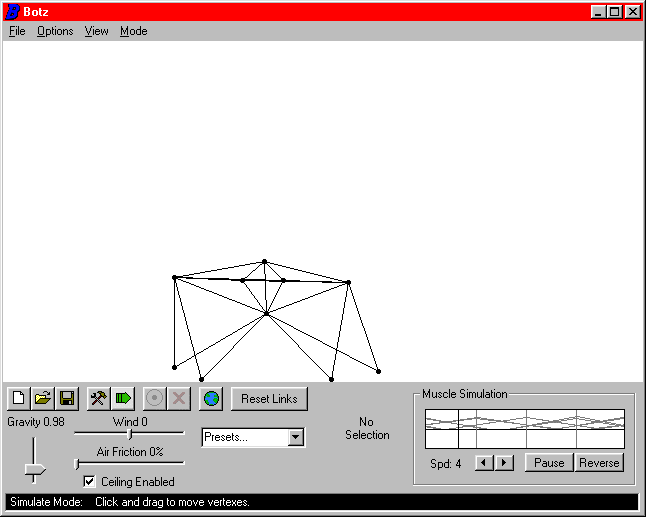Viewport: 646px width, 517px height.
Task: Click the Open file folder icon
Action: pyautogui.click(x=43, y=398)
